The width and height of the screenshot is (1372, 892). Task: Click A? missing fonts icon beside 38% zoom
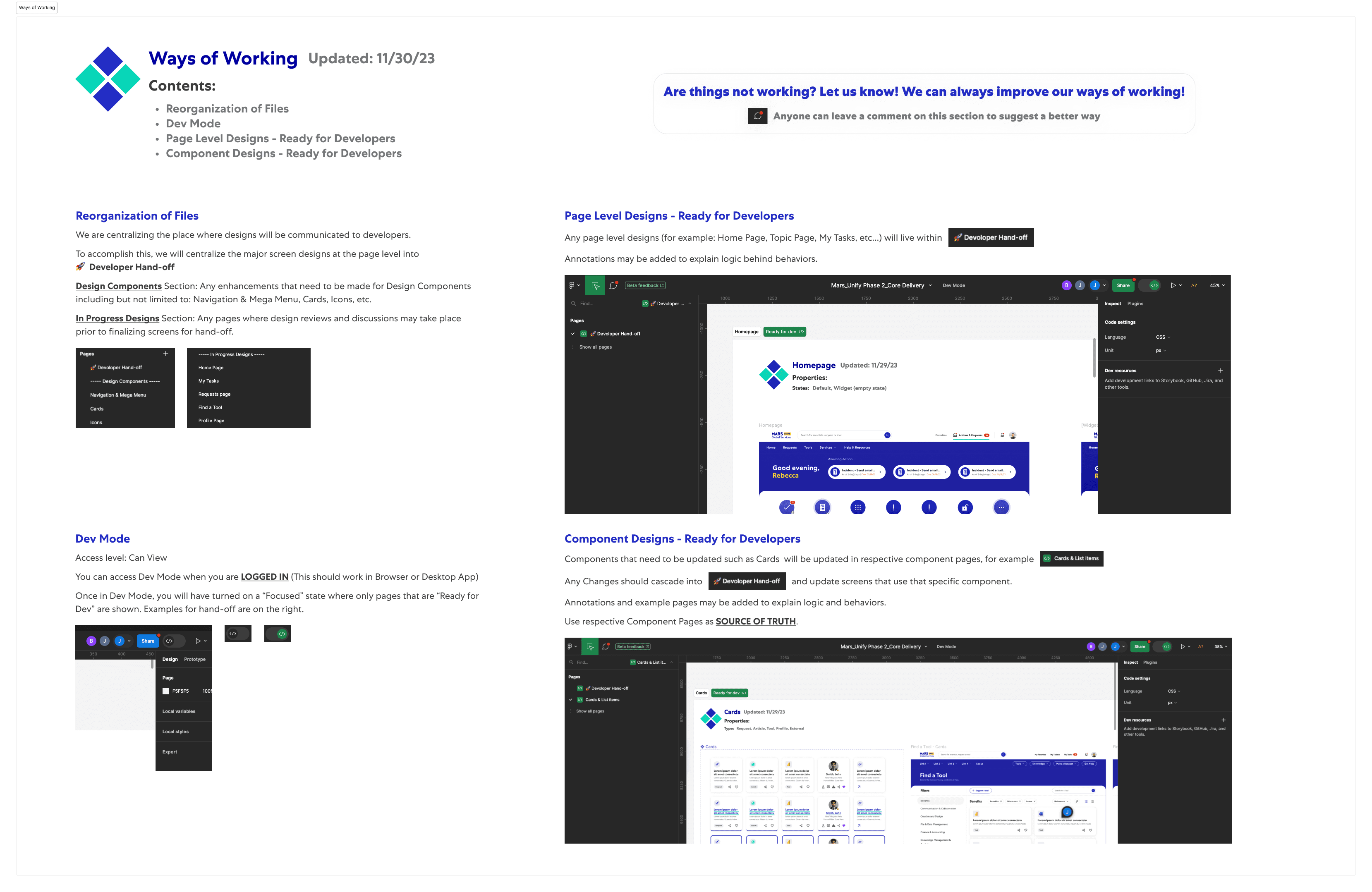[1201, 646]
